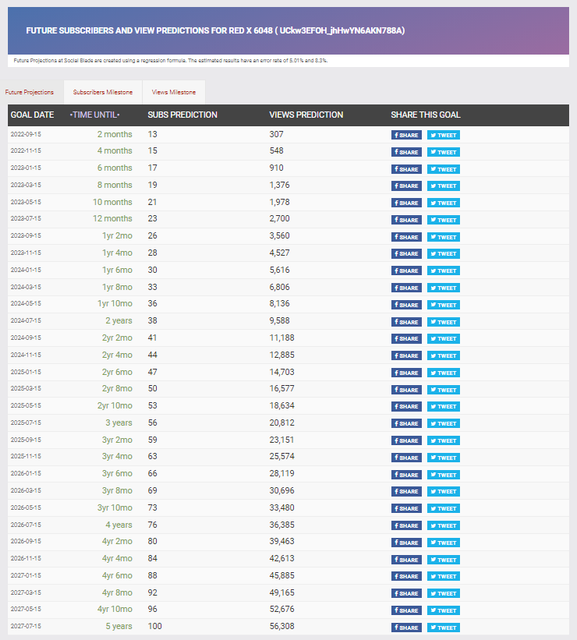
Task: Share the 2yr 4mo goal on Facebook
Action: coord(406,356)
